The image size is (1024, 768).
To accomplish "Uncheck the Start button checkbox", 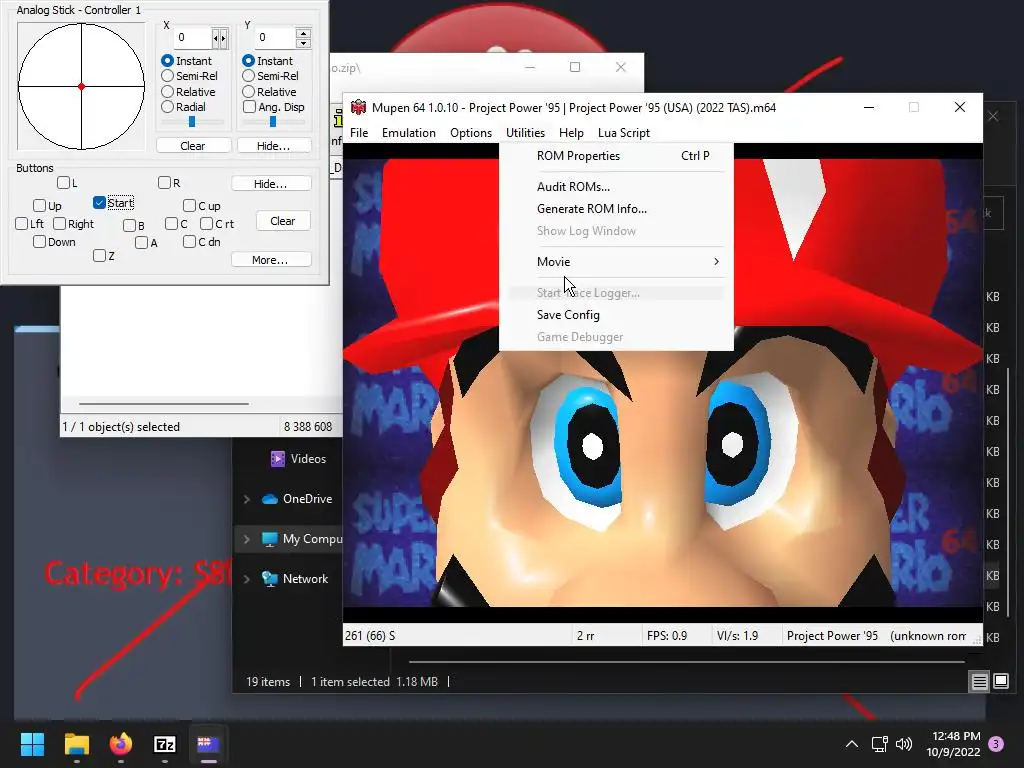I will click(99, 202).
